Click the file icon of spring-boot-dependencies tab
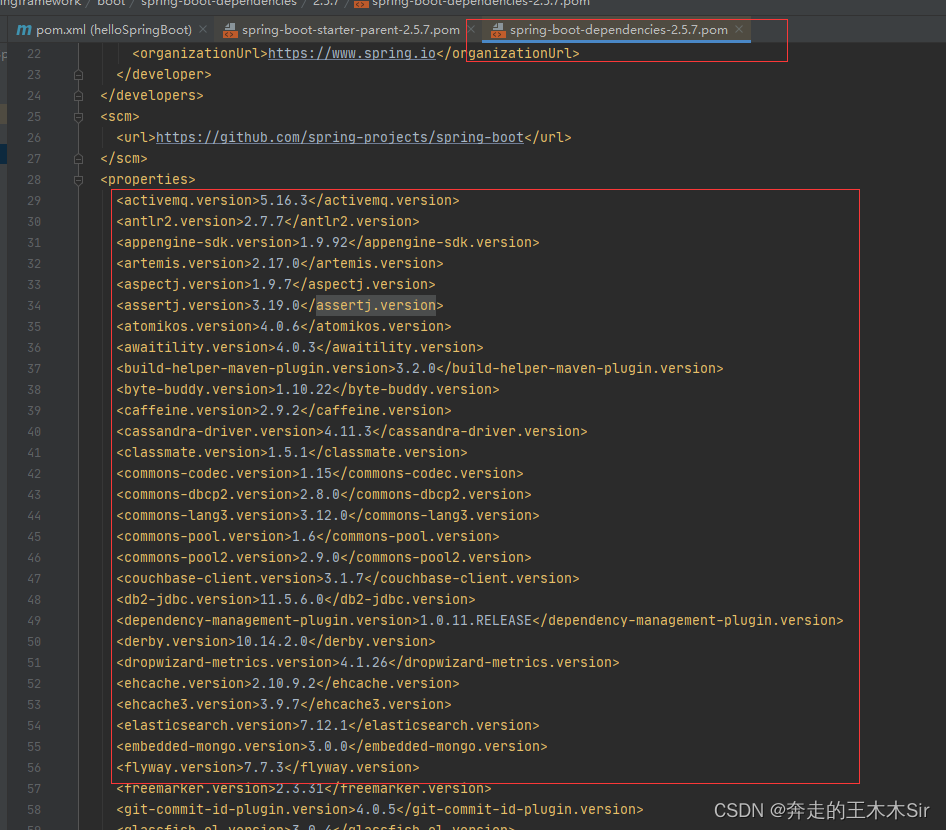The image size is (946, 830). pyautogui.click(x=498, y=30)
